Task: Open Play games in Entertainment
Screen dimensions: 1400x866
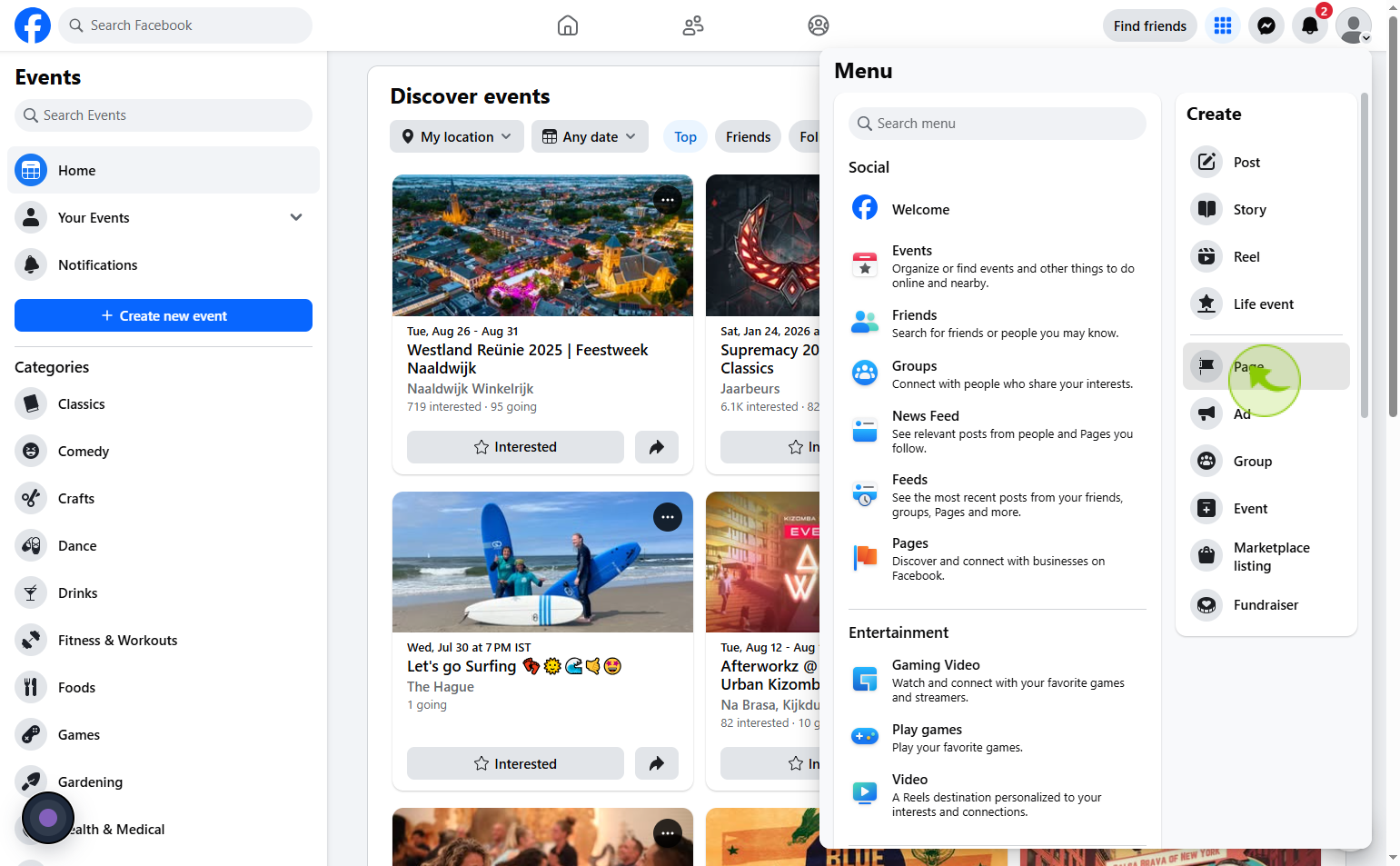Action: [998, 737]
